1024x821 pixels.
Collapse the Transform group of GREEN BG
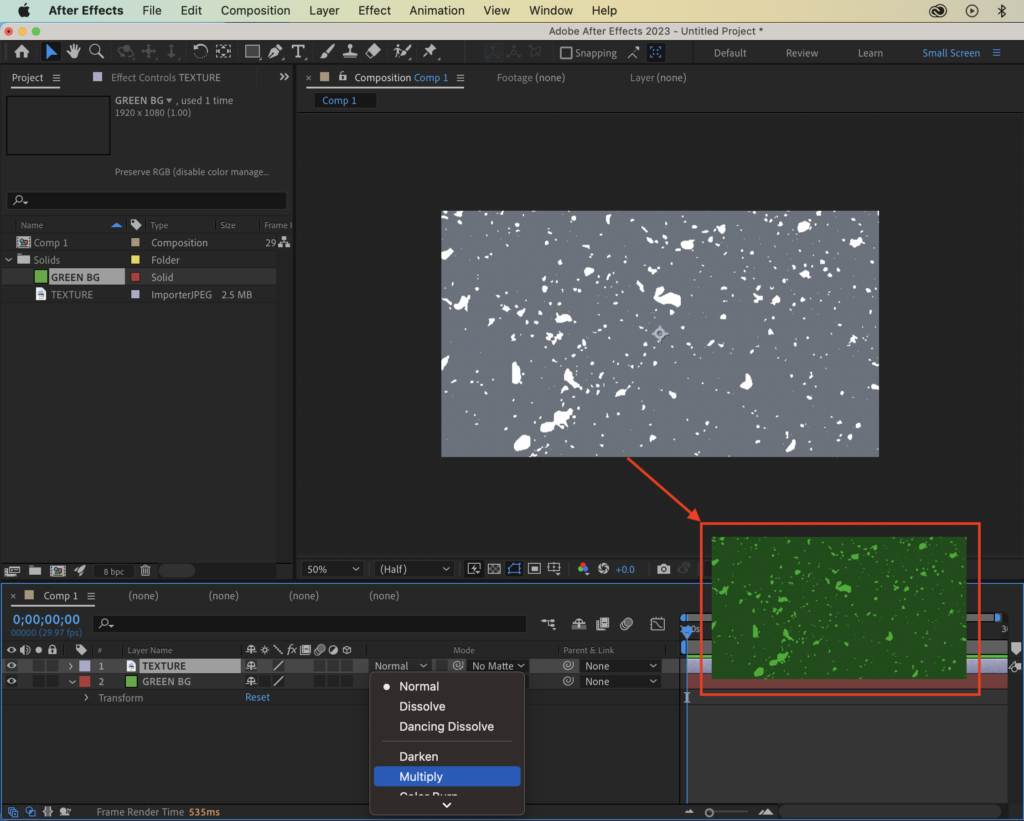point(85,697)
